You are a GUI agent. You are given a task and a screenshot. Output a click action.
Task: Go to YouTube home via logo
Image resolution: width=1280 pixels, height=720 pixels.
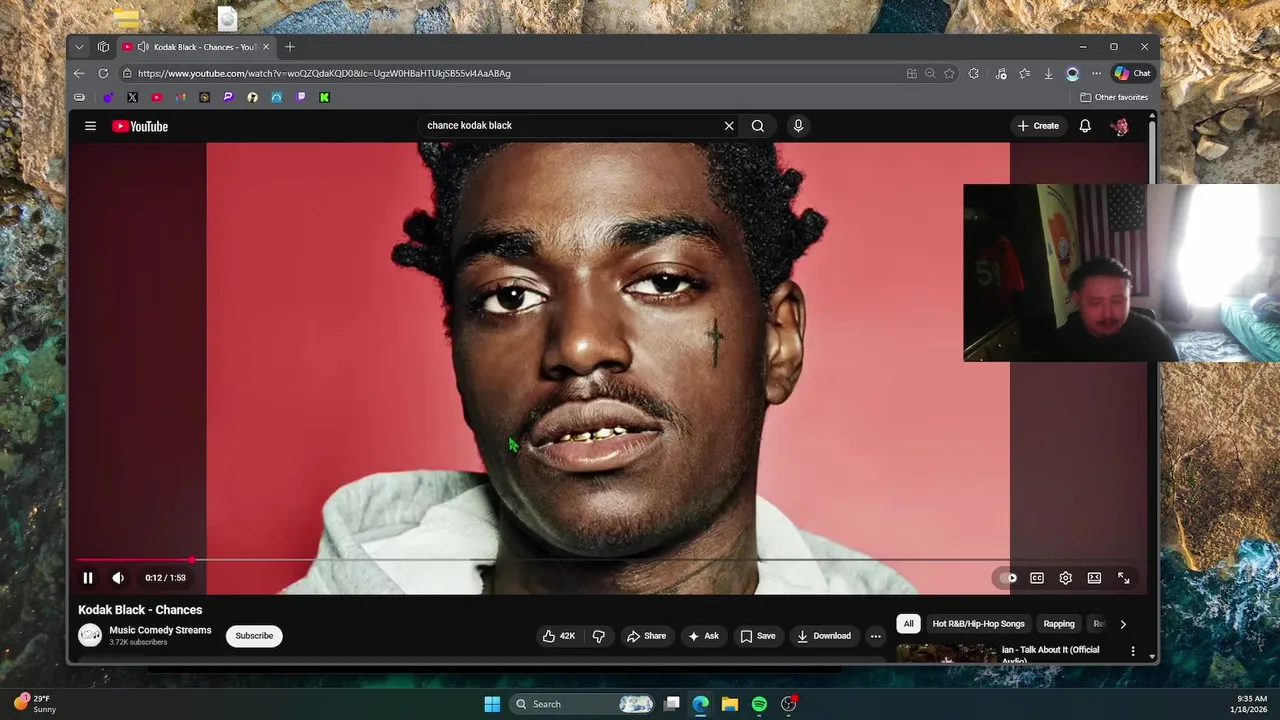(x=140, y=126)
